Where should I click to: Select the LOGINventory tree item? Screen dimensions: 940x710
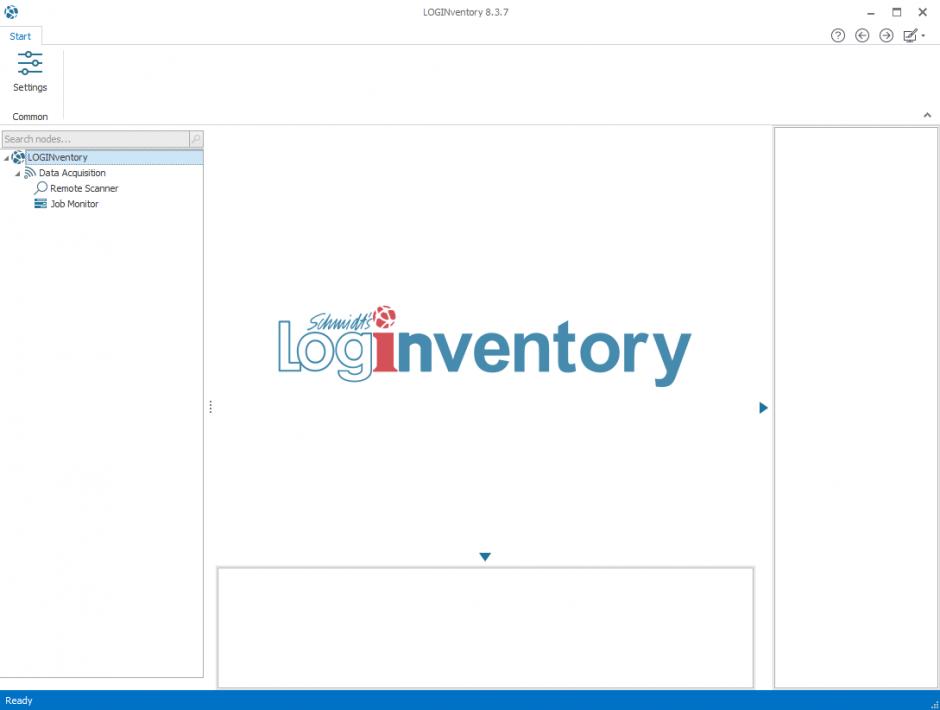(x=58, y=157)
